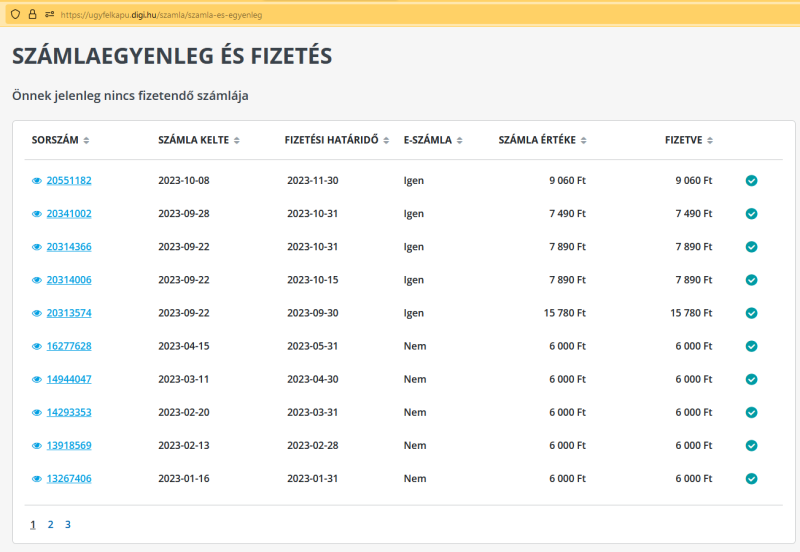Click paid checkmark in the 2023-02-20 row

[752, 413]
